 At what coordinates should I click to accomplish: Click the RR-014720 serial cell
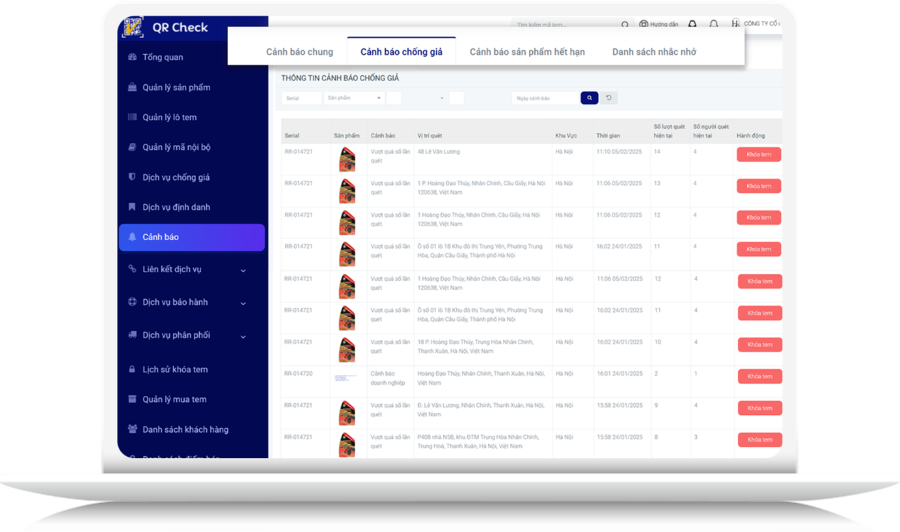click(x=298, y=374)
